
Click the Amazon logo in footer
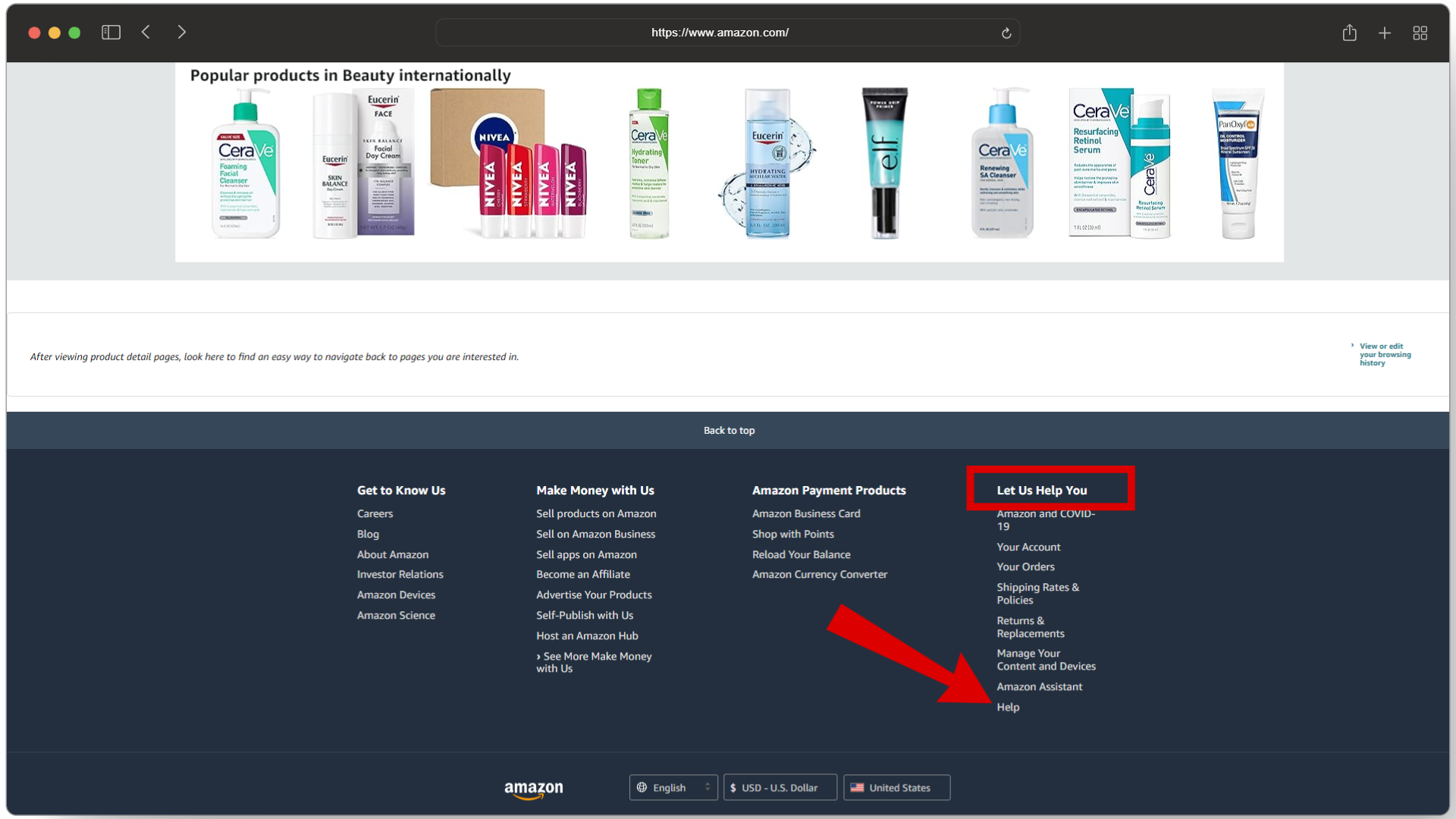point(534,789)
